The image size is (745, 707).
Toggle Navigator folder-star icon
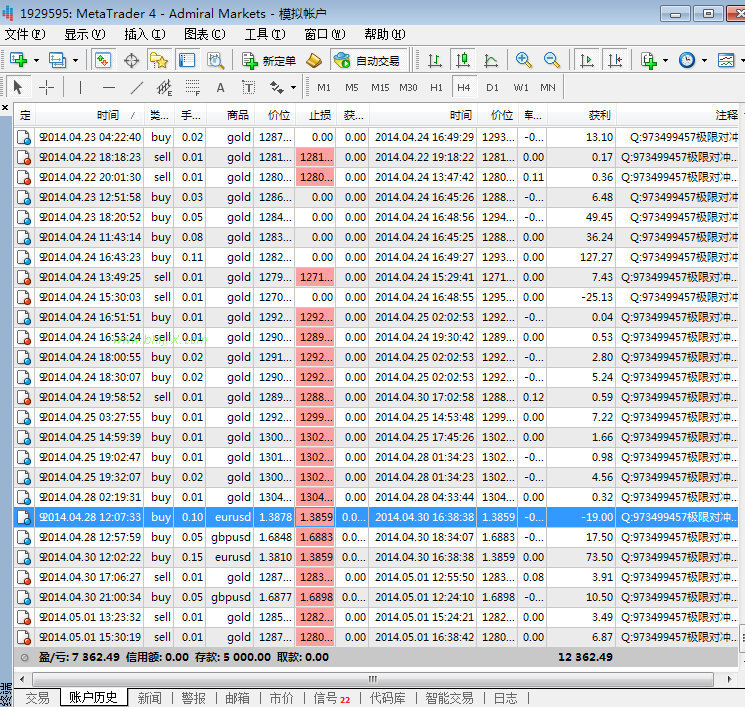coord(159,60)
